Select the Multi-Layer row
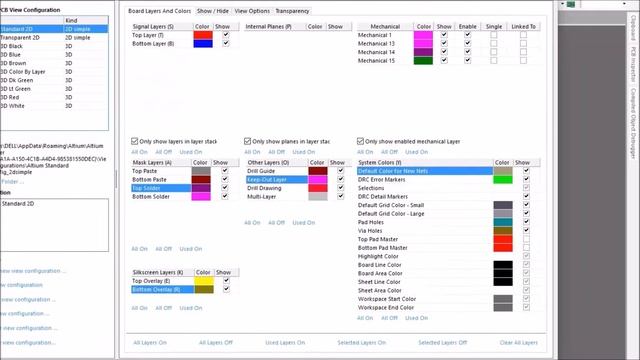The height and width of the screenshot is (360, 640). [276, 197]
